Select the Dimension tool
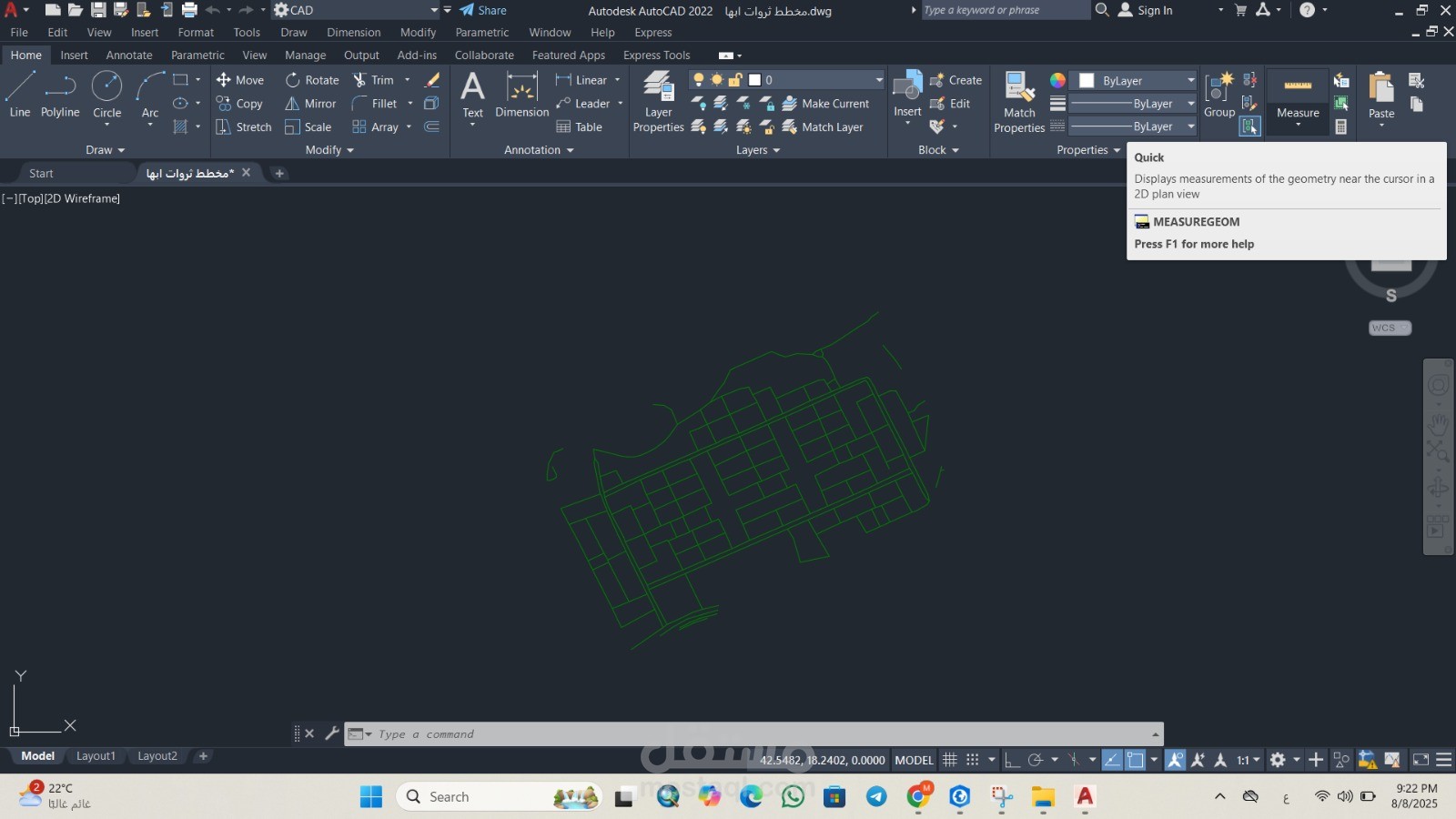 [521, 96]
